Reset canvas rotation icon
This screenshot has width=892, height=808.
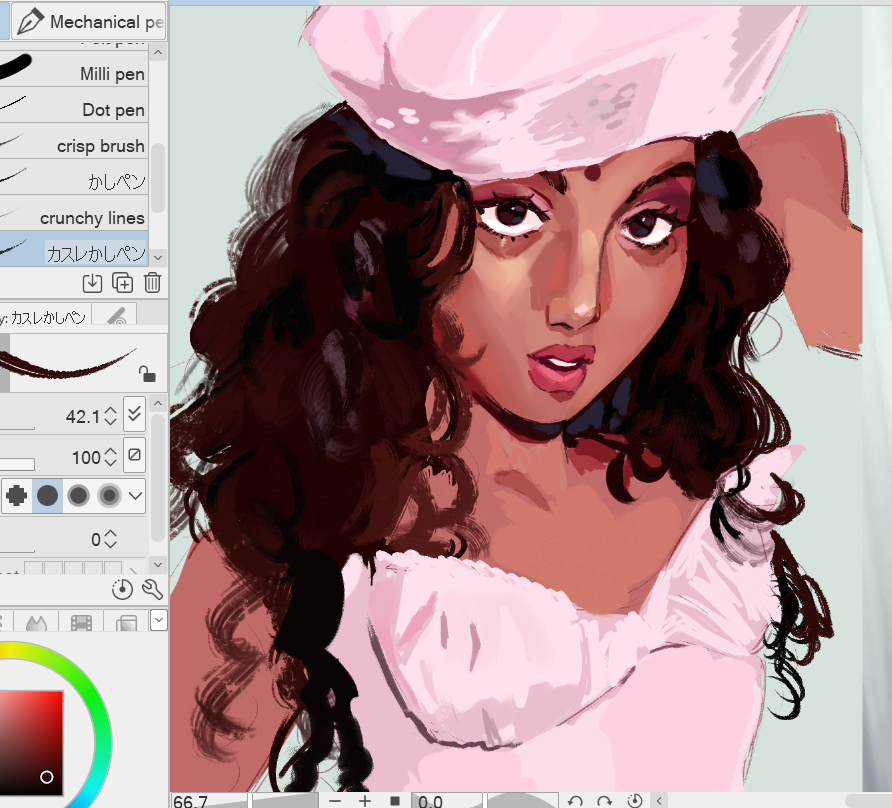(x=634, y=801)
